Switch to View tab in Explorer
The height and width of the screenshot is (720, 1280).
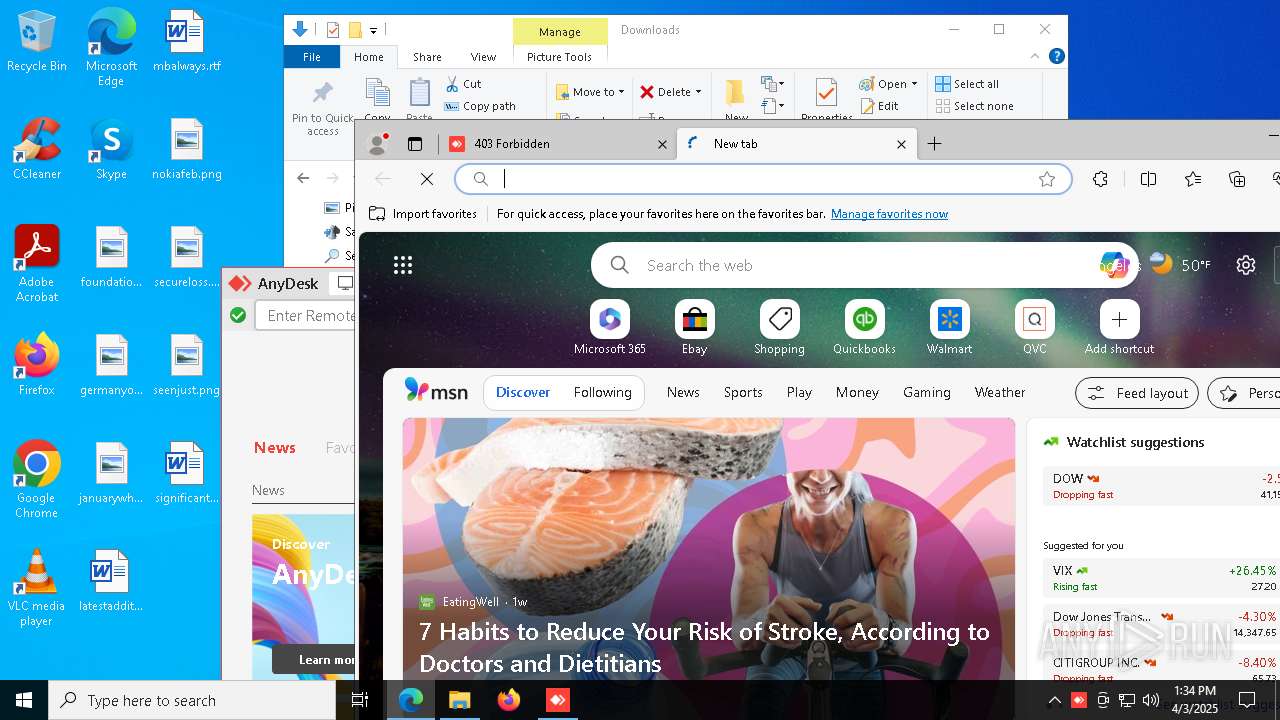coord(483,57)
